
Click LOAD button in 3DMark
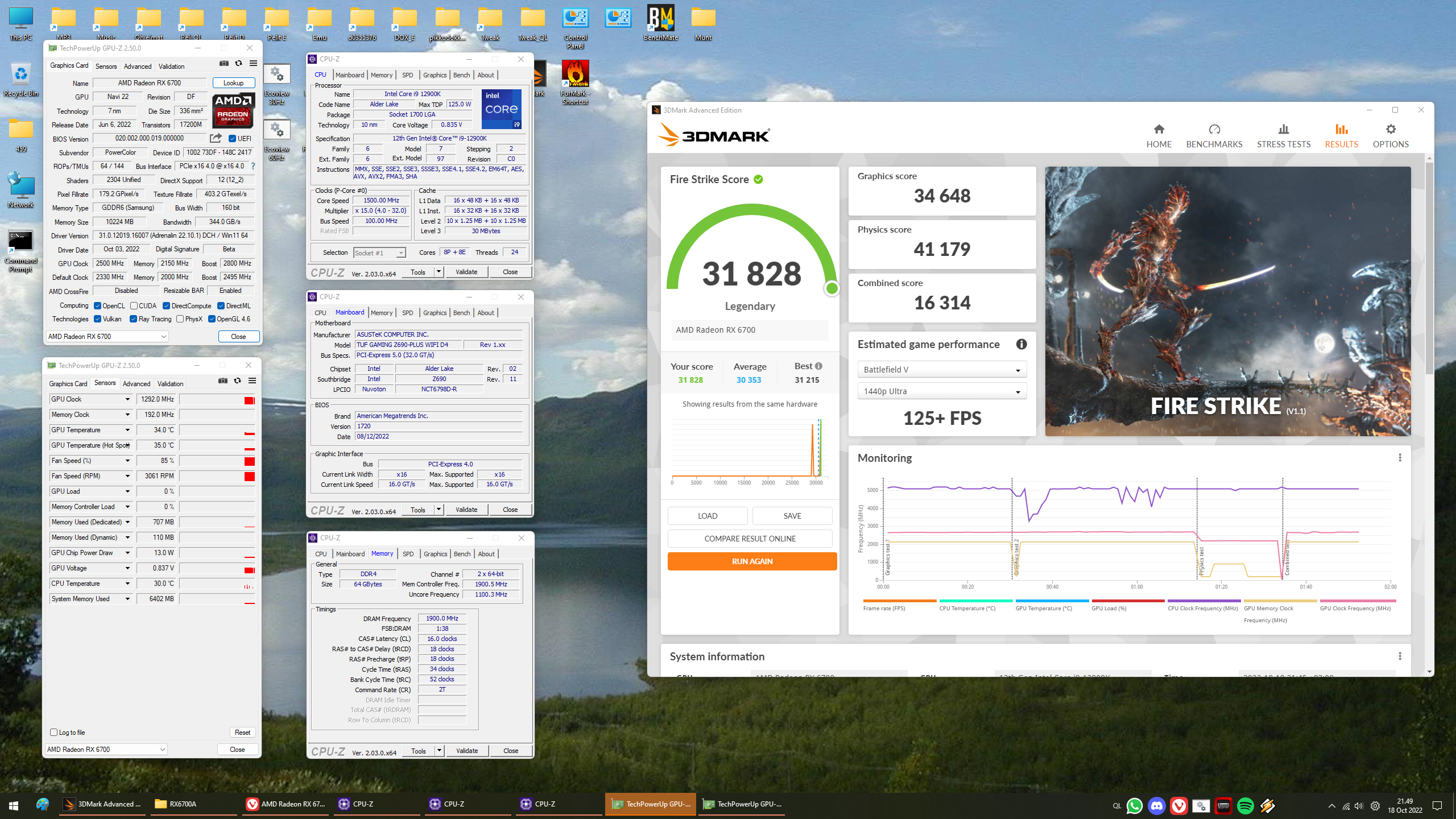point(708,516)
